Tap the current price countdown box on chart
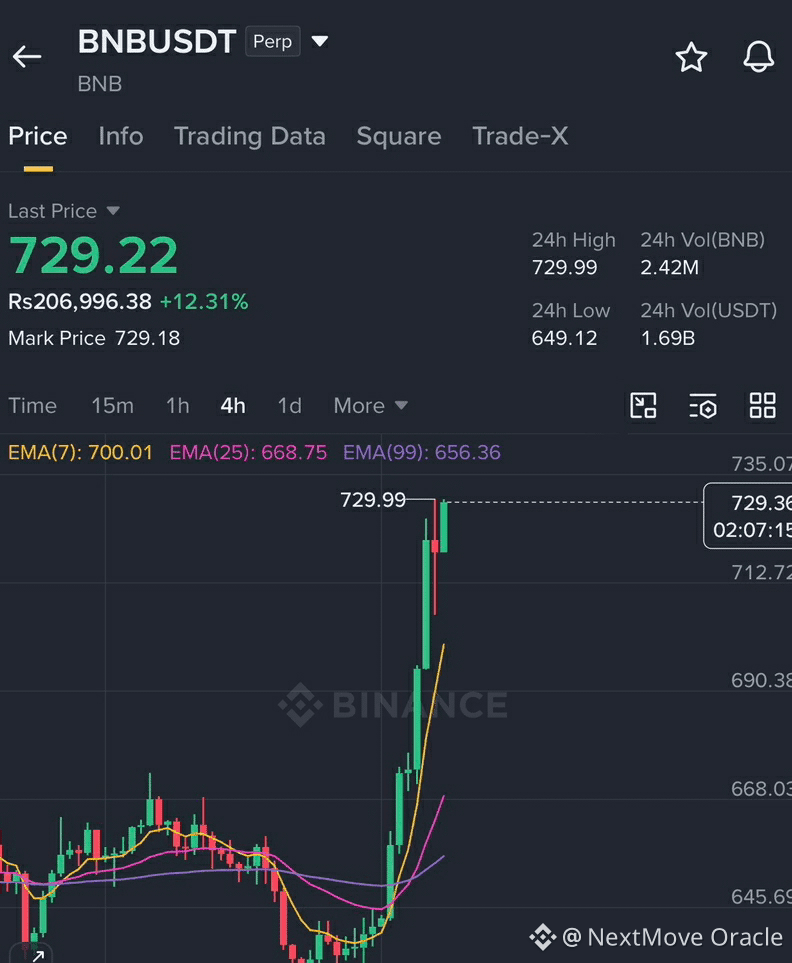Viewport: 792px width, 963px height. click(748, 516)
